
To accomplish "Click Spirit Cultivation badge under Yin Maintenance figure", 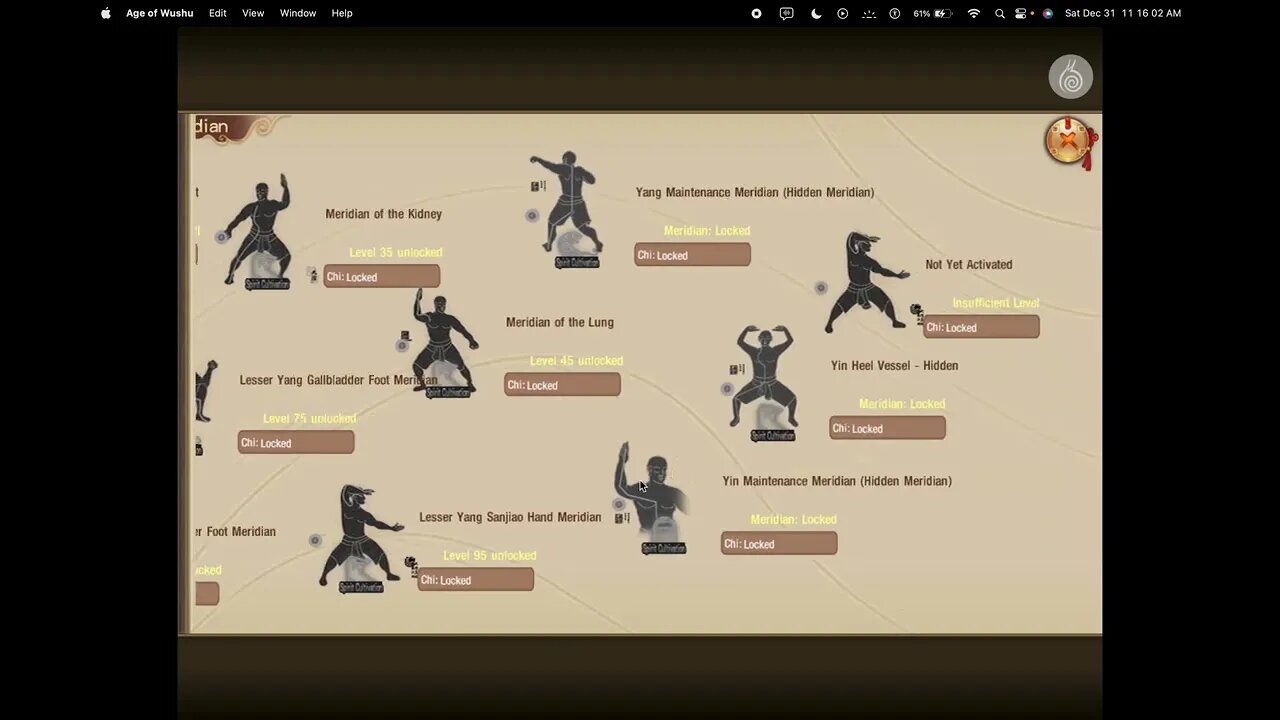I will pyautogui.click(x=664, y=548).
